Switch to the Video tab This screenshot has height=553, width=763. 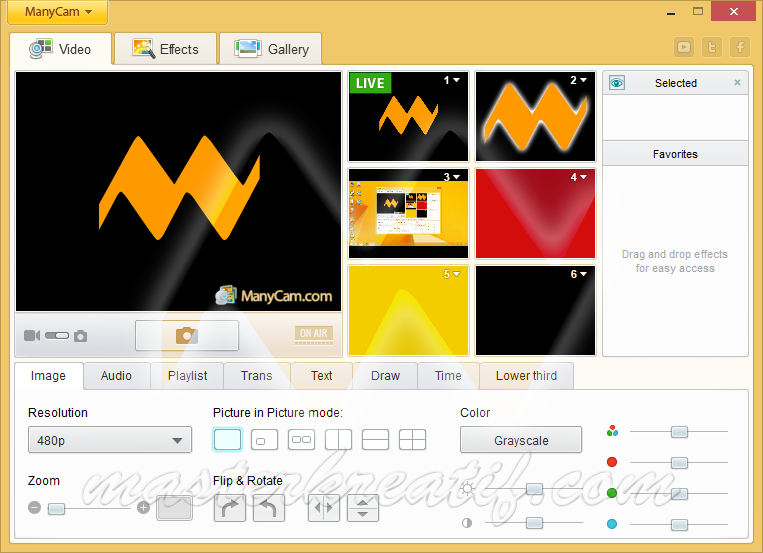click(61, 49)
